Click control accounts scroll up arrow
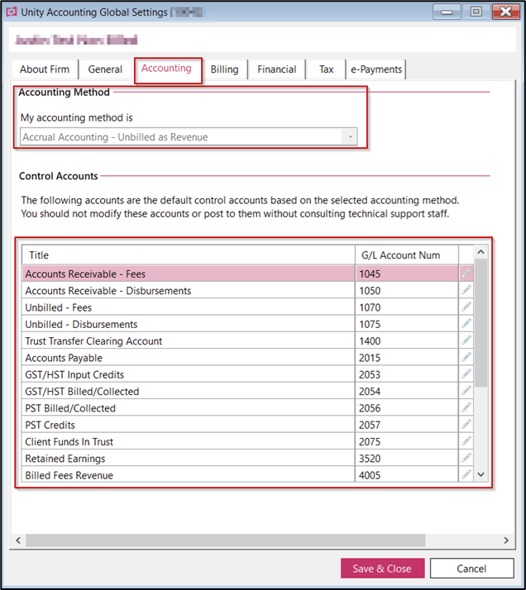Screen dimensions: 526x590 coord(481,252)
